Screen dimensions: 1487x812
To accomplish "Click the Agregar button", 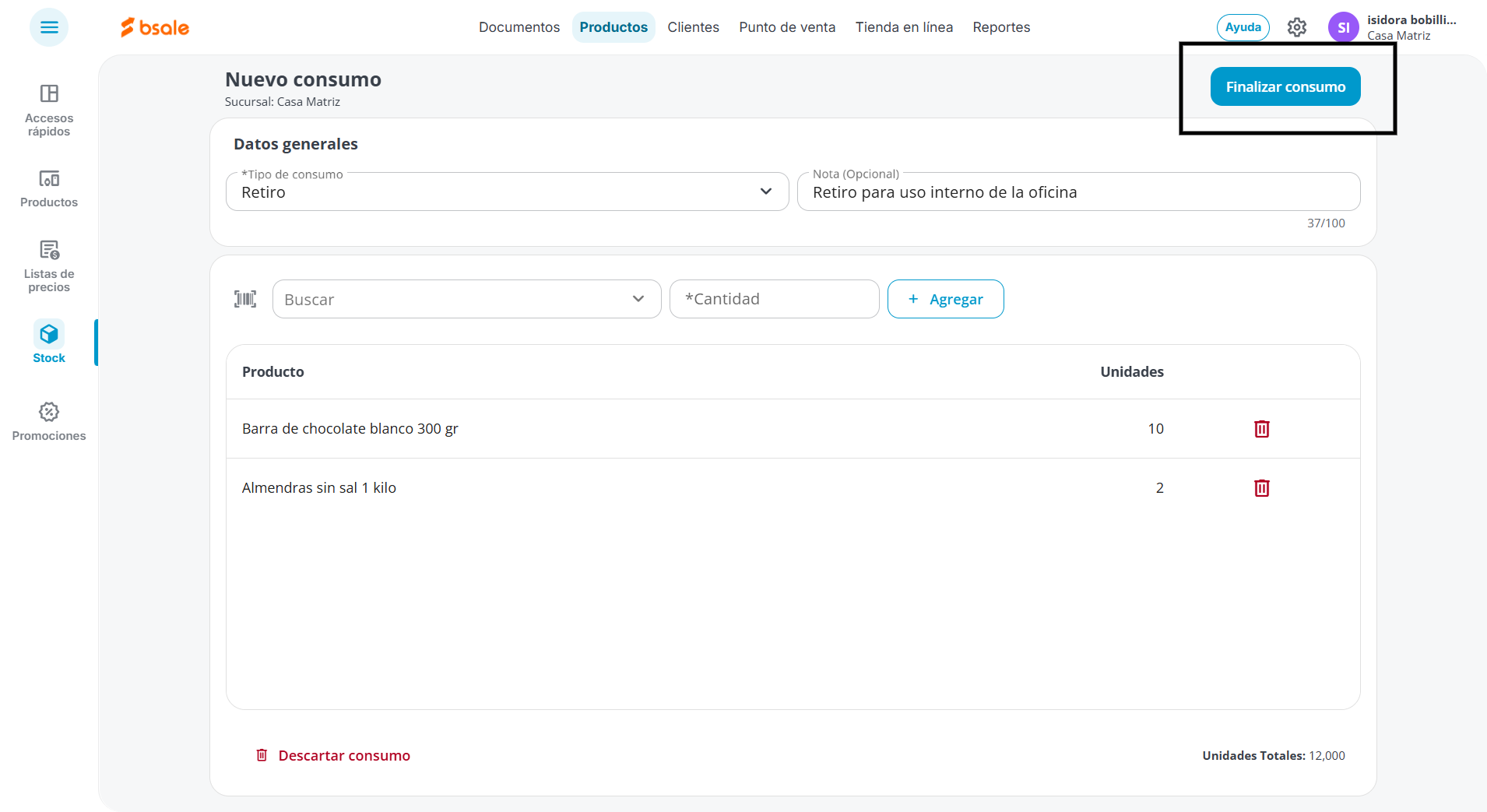I will coord(945,299).
